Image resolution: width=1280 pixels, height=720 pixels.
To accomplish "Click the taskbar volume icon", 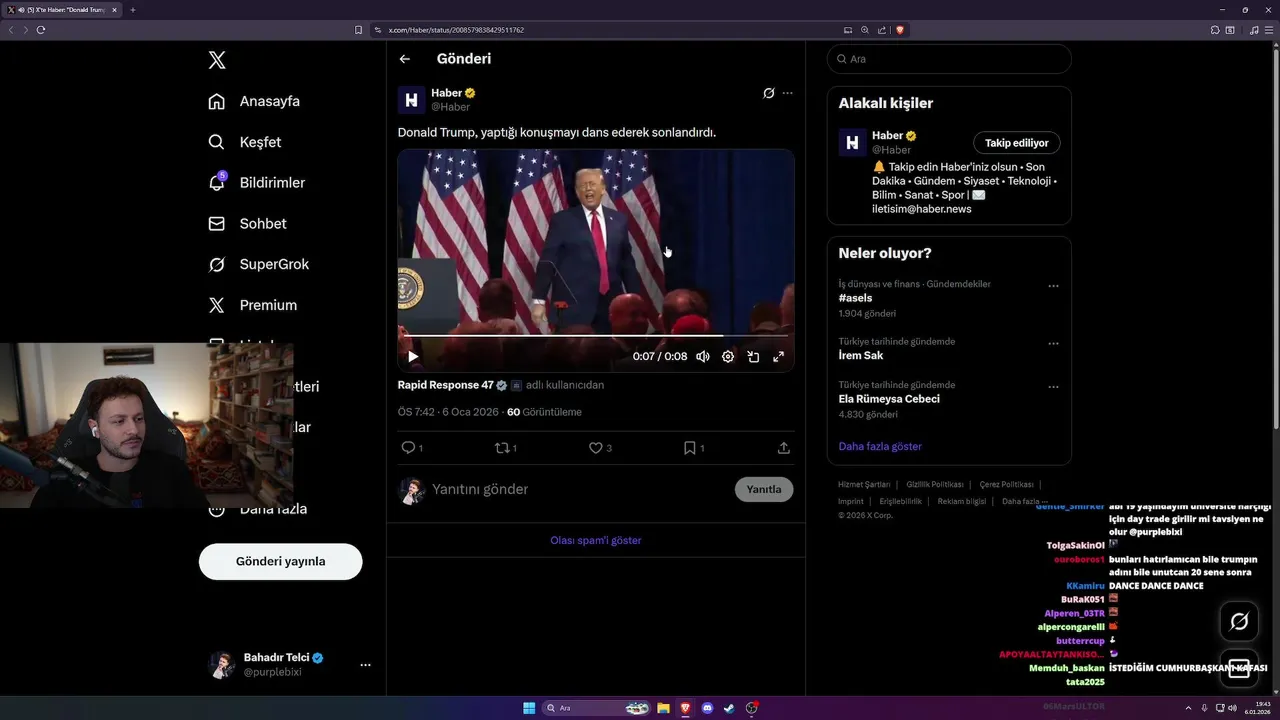I will click(1232, 708).
